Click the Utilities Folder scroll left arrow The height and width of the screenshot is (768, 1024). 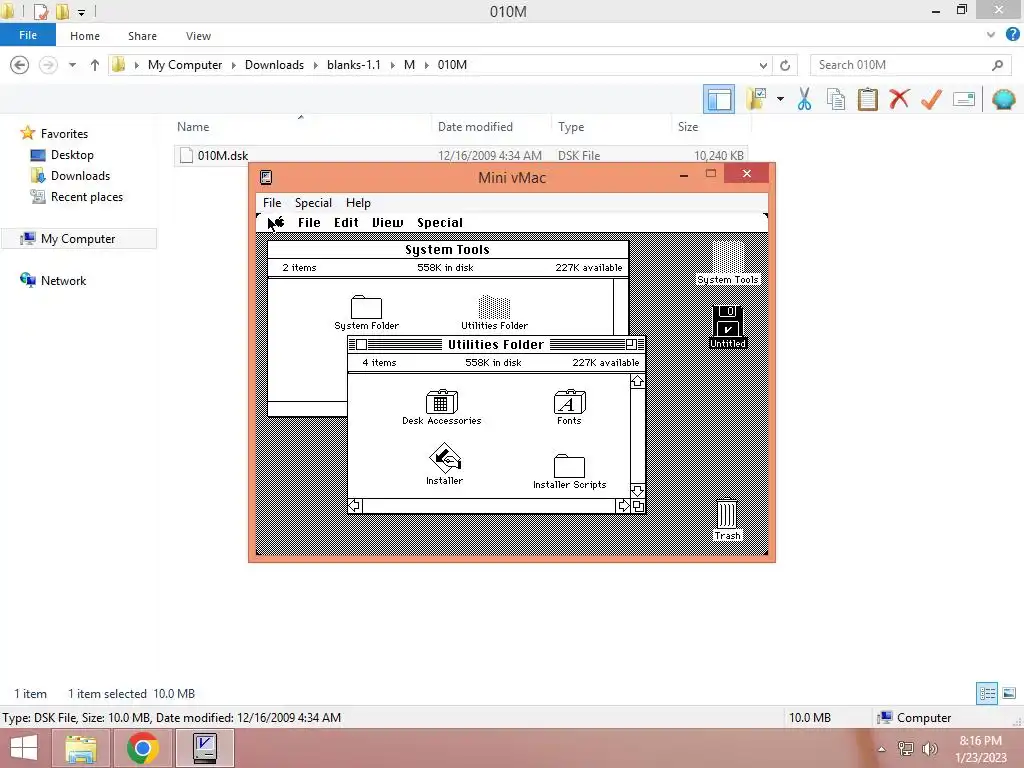tap(355, 505)
